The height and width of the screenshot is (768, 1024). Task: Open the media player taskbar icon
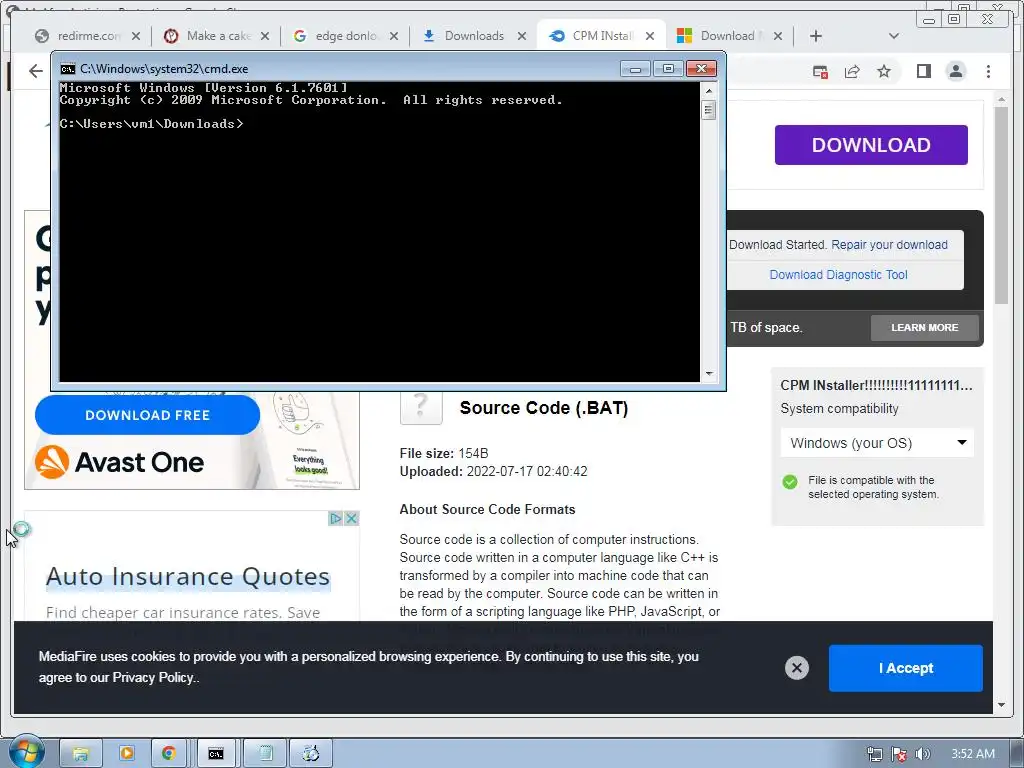(x=127, y=754)
